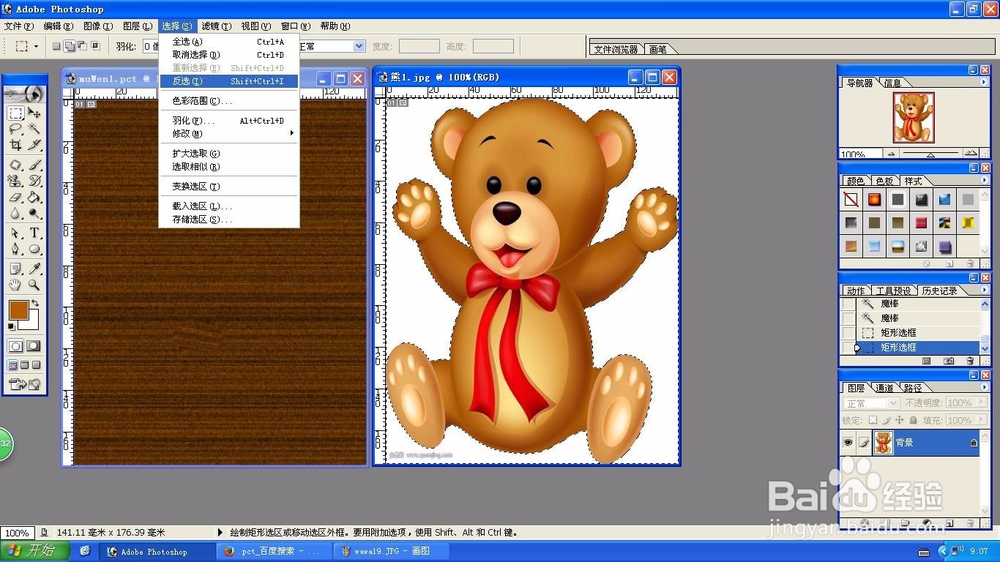
Task: Set history brush source box beside highlighted 矩形选框
Action: point(848,348)
